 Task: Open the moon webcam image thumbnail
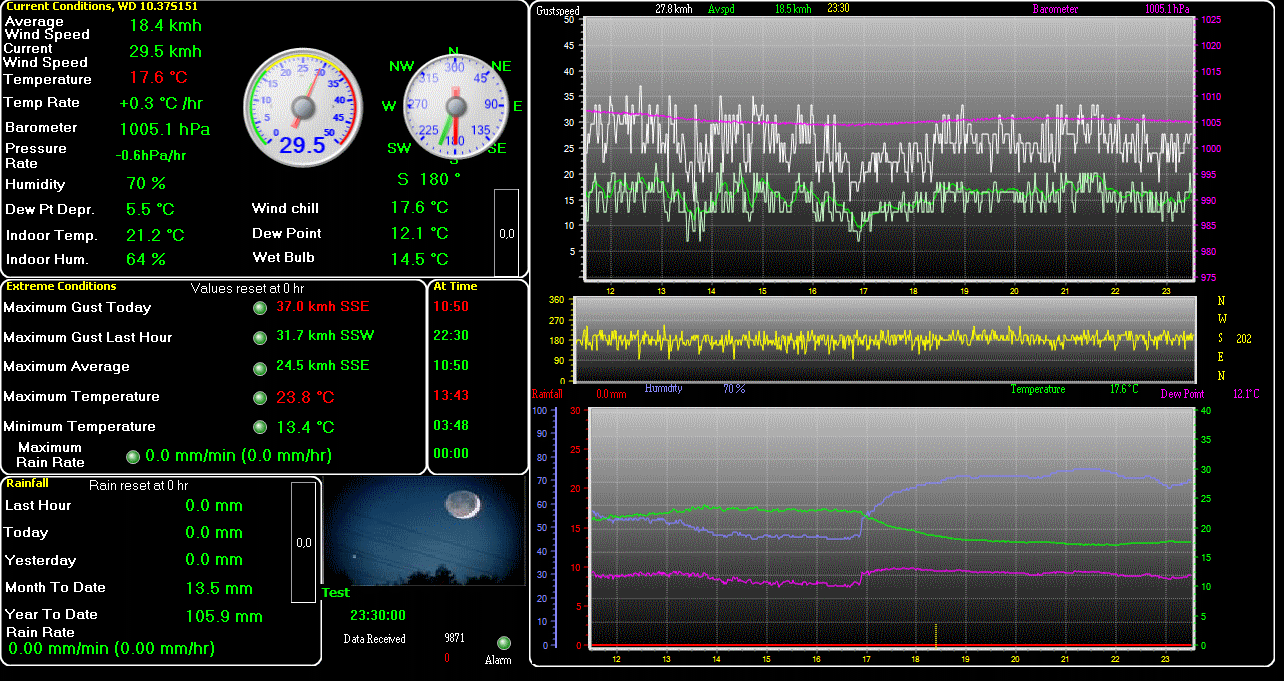click(x=425, y=531)
